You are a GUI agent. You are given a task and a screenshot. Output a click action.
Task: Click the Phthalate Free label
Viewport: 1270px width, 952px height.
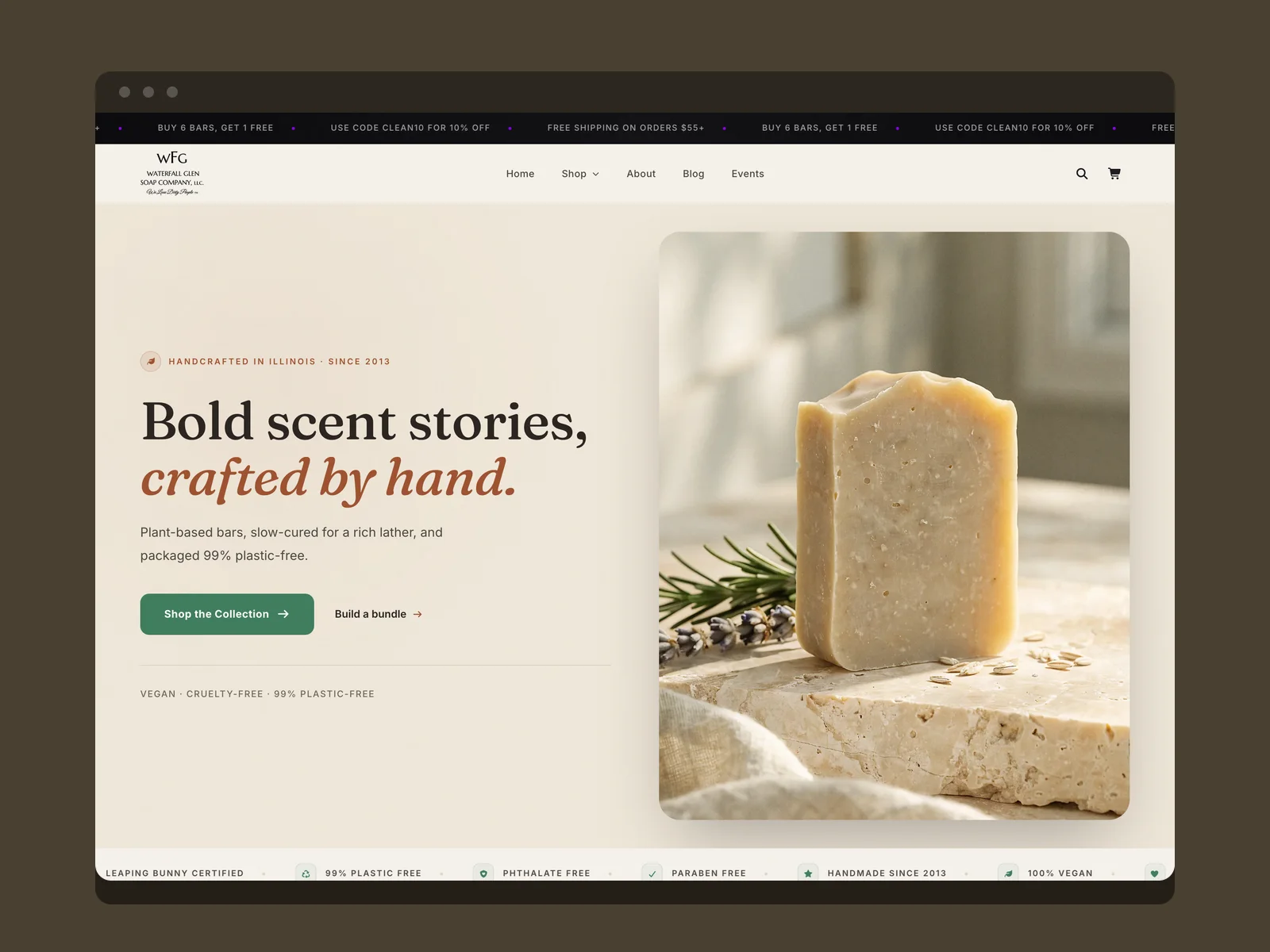[546, 873]
